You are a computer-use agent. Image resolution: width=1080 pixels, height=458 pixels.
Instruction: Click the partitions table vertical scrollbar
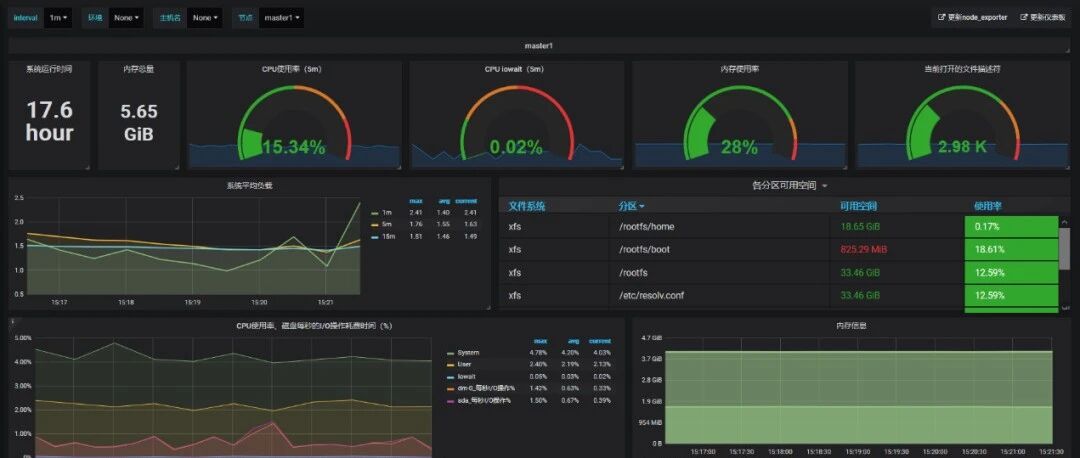tap(1065, 249)
